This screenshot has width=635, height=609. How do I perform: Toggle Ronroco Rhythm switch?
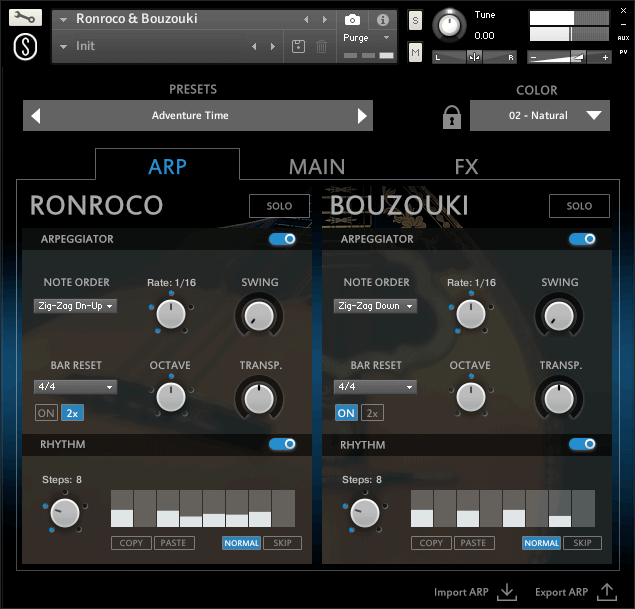282,444
